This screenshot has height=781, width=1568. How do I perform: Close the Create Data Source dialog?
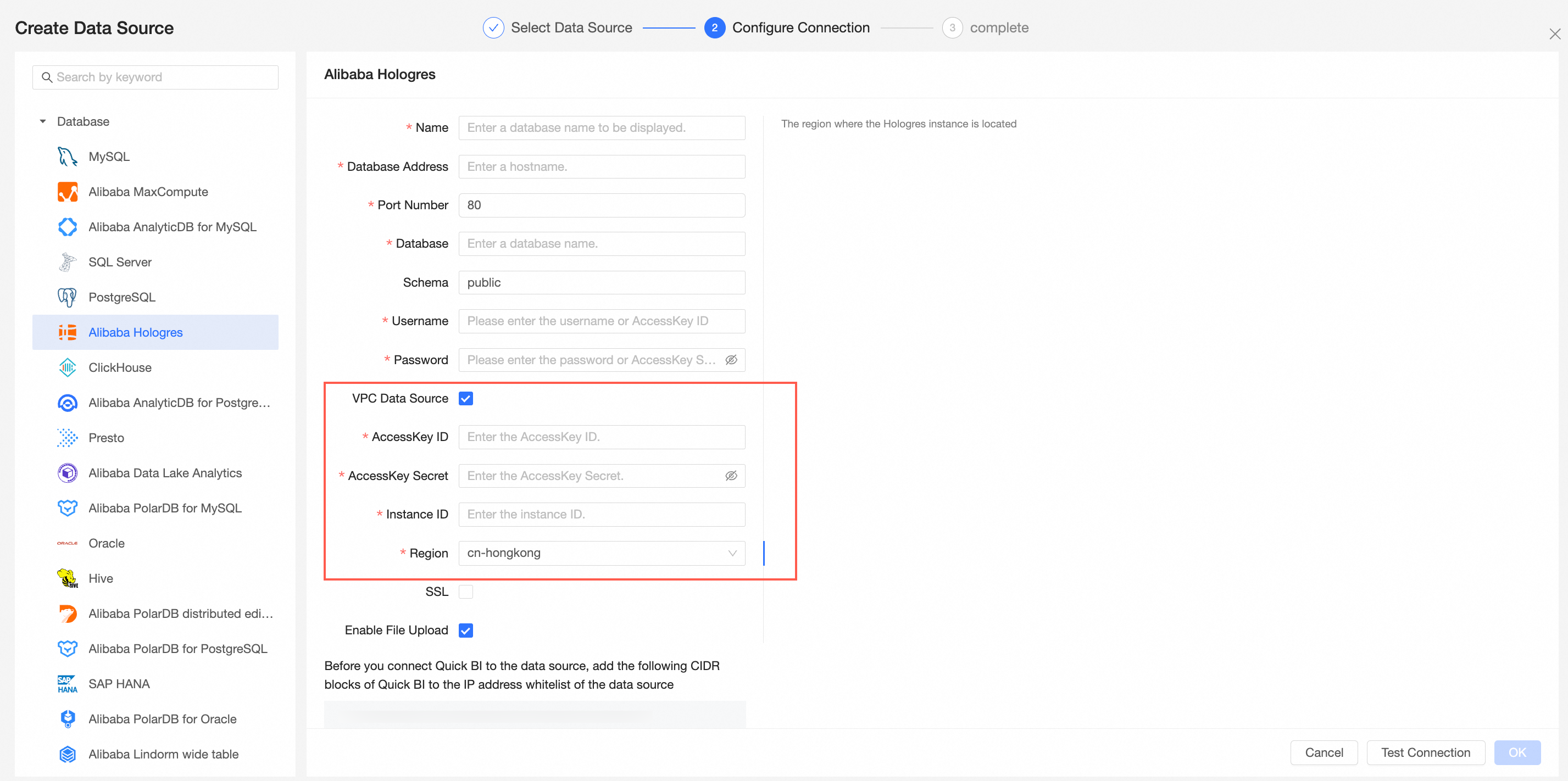[x=1555, y=34]
